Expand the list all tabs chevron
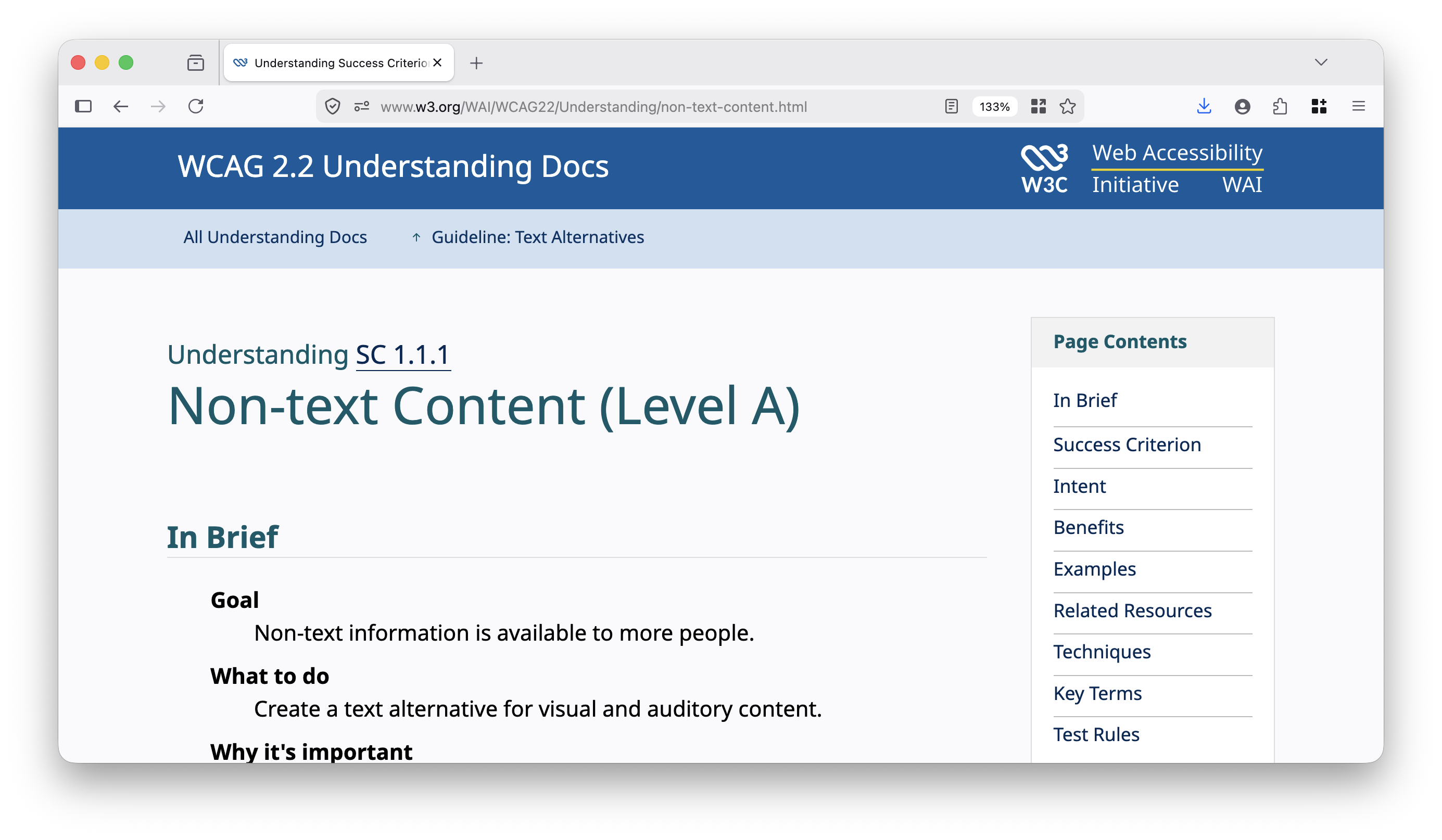 click(x=1321, y=62)
